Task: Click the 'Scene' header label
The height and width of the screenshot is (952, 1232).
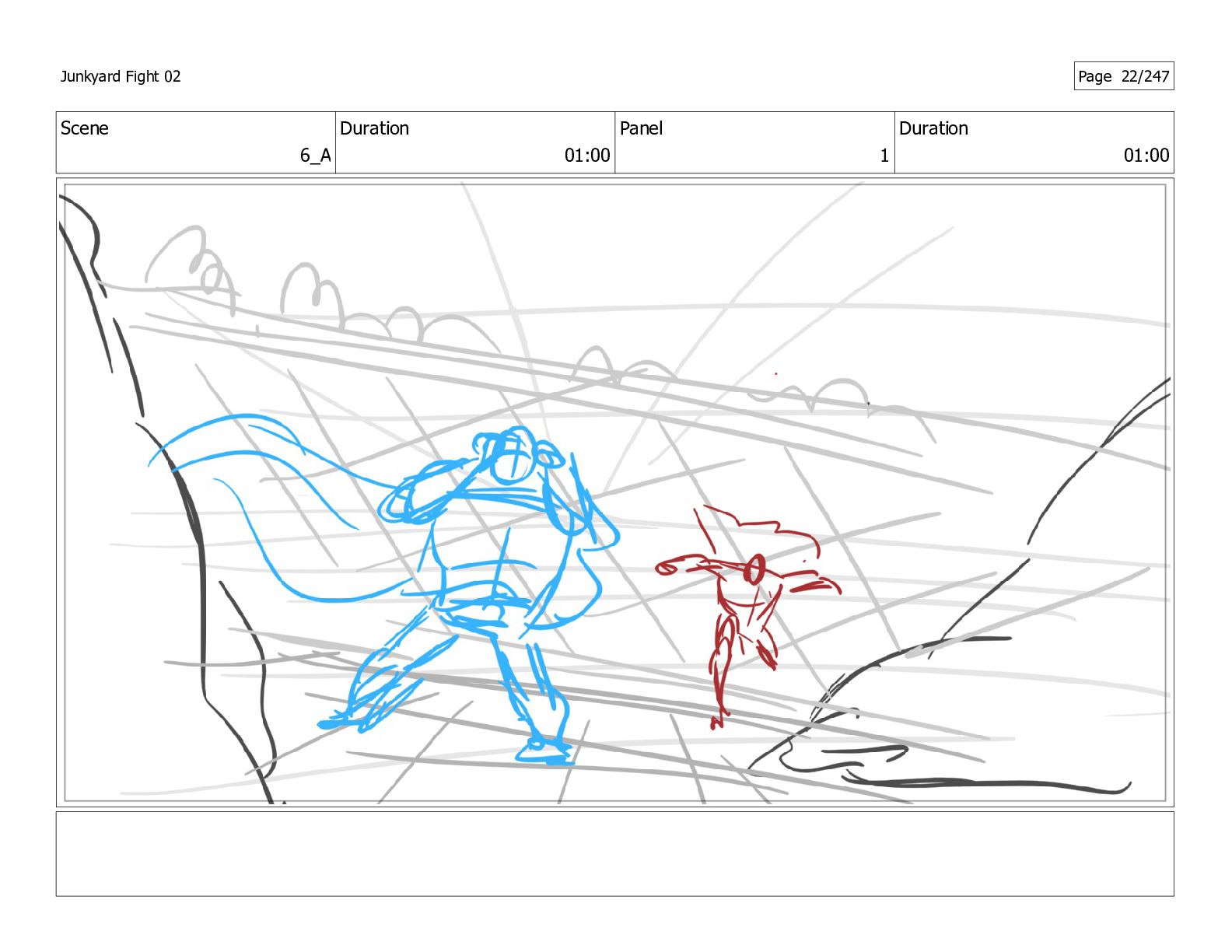Action: tap(85, 128)
